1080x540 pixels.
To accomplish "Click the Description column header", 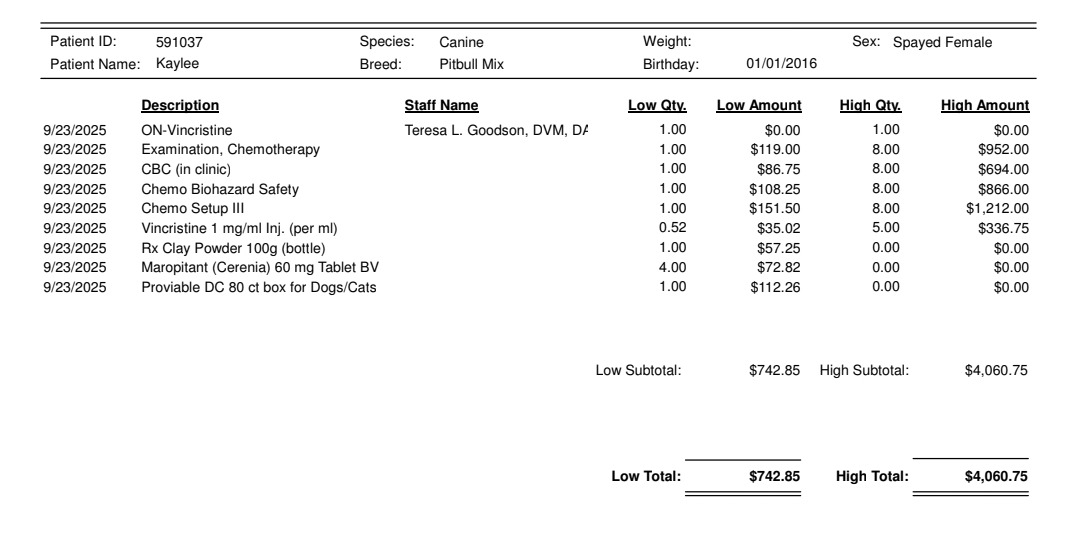I will (x=180, y=106).
